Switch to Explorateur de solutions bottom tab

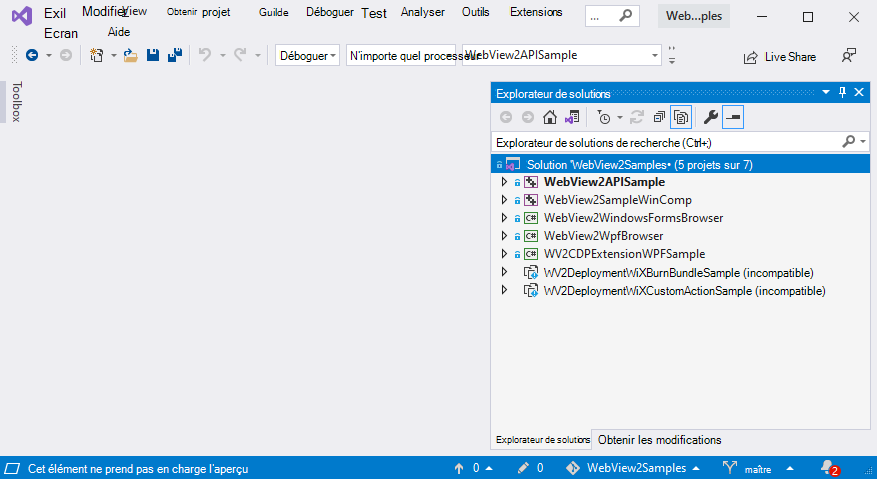click(x=542, y=440)
